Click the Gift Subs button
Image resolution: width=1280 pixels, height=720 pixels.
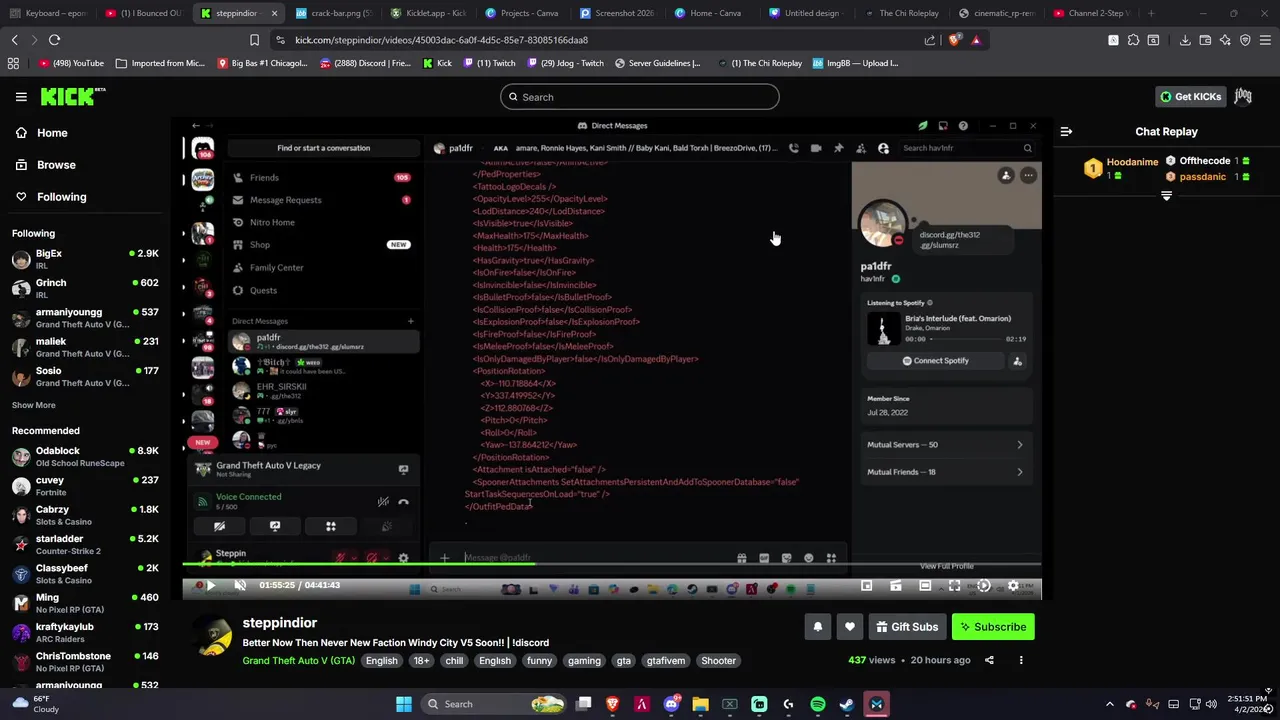[x=907, y=627]
